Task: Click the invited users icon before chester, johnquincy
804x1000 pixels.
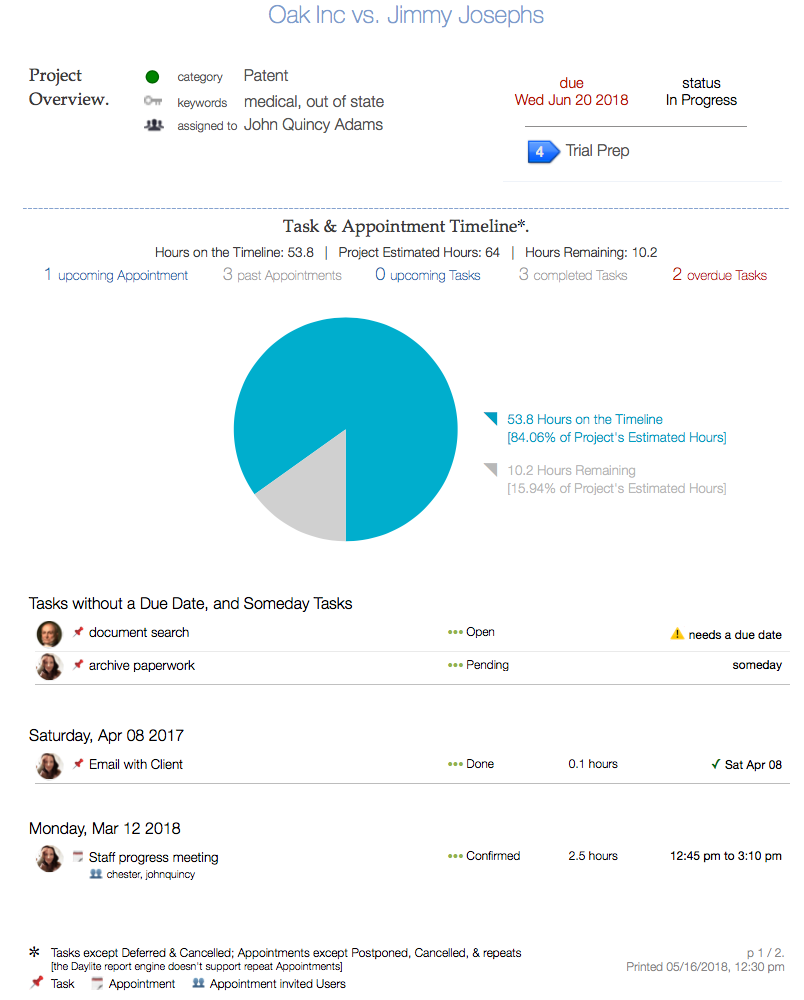Action: pos(96,874)
